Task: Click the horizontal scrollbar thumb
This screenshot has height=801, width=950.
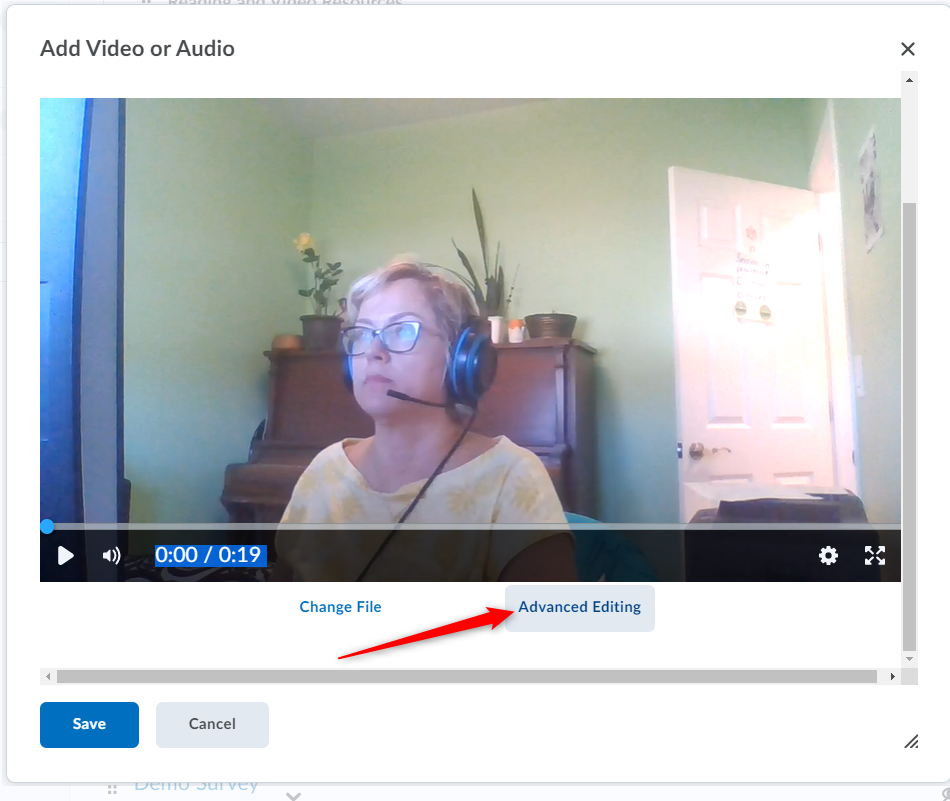Action: (x=466, y=677)
